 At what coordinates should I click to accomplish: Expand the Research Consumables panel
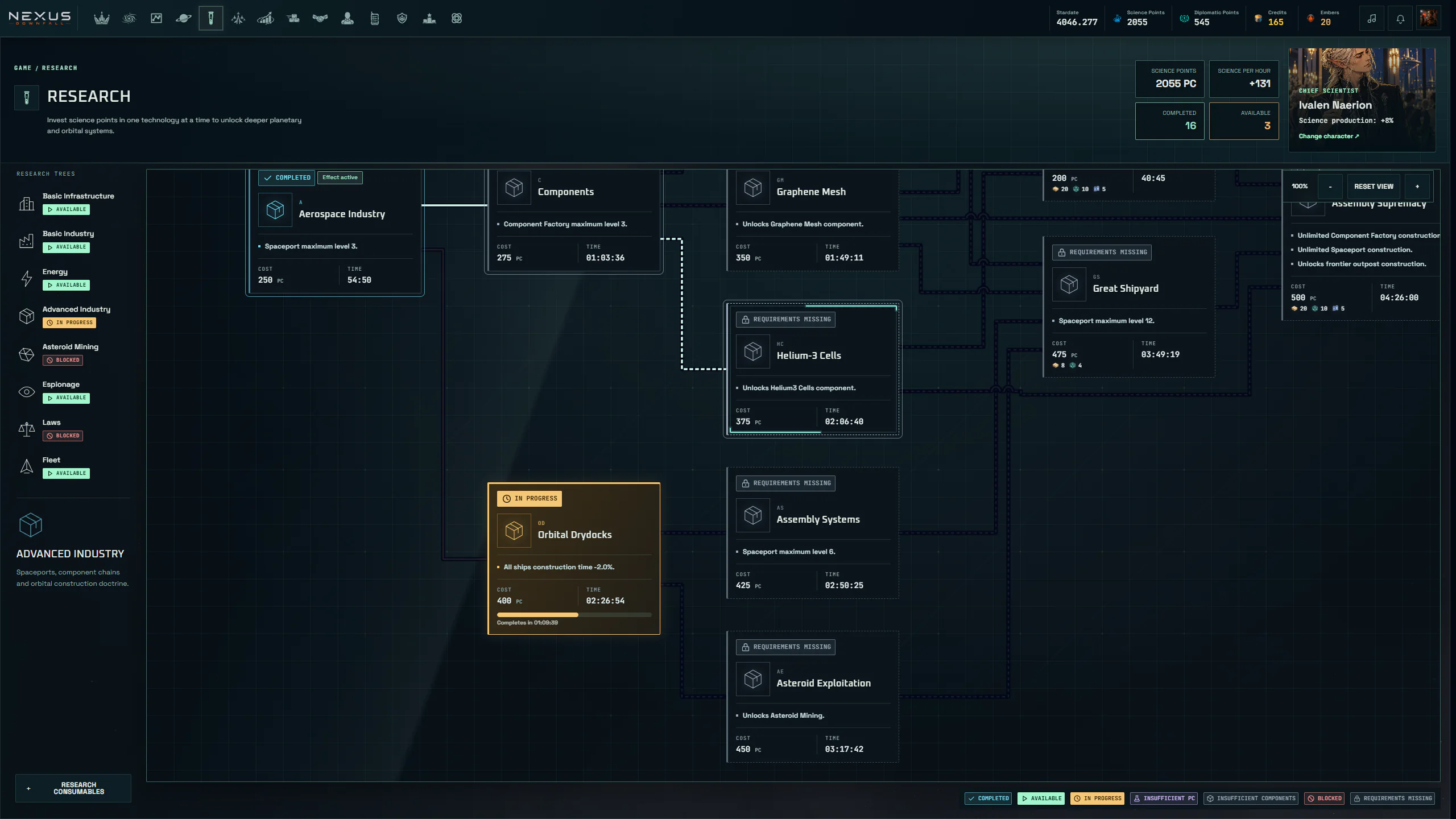point(73,788)
